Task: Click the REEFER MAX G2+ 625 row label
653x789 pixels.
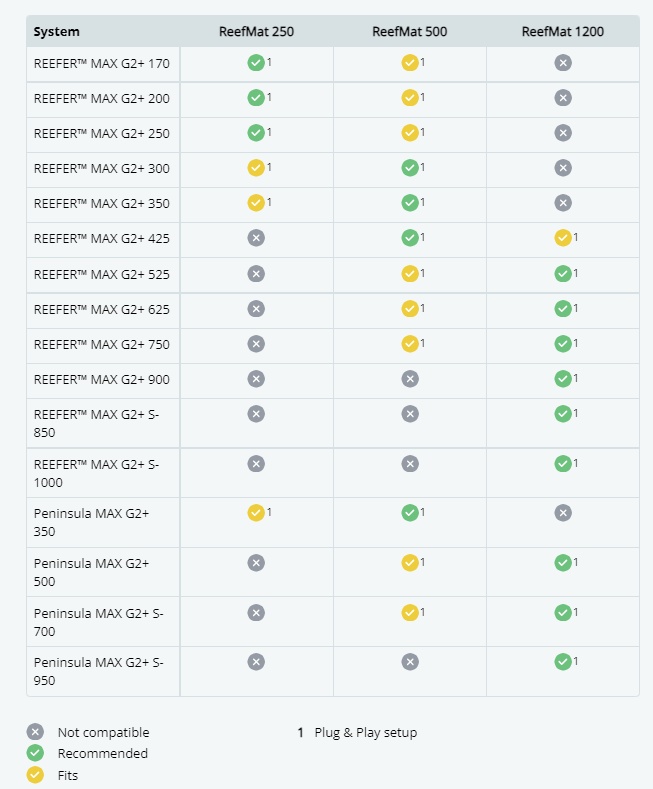Action: (102, 309)
